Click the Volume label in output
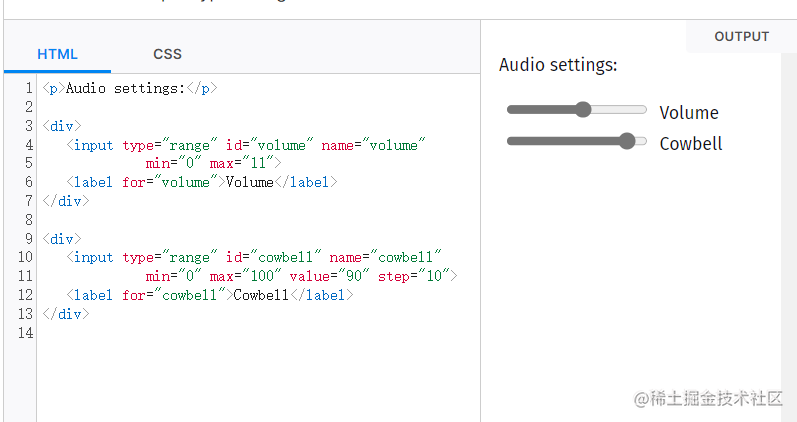This screenshot has height=422, width=797. coord(689,113)
